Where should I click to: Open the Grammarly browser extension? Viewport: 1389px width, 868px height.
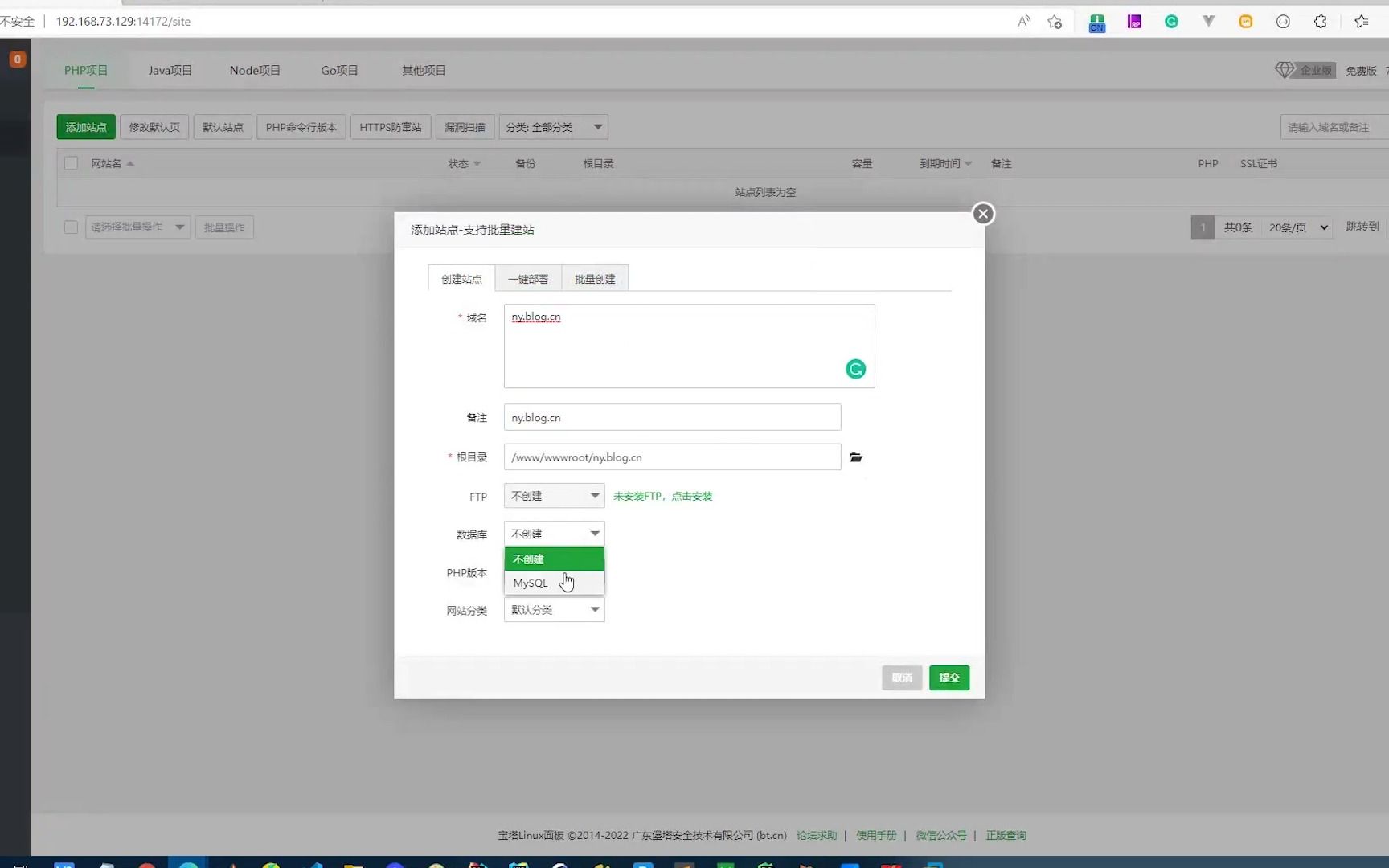[x=1172, y=22]
